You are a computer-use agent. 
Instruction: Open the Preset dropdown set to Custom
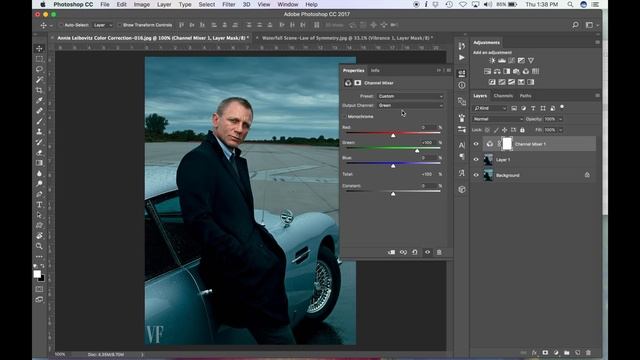410,96
